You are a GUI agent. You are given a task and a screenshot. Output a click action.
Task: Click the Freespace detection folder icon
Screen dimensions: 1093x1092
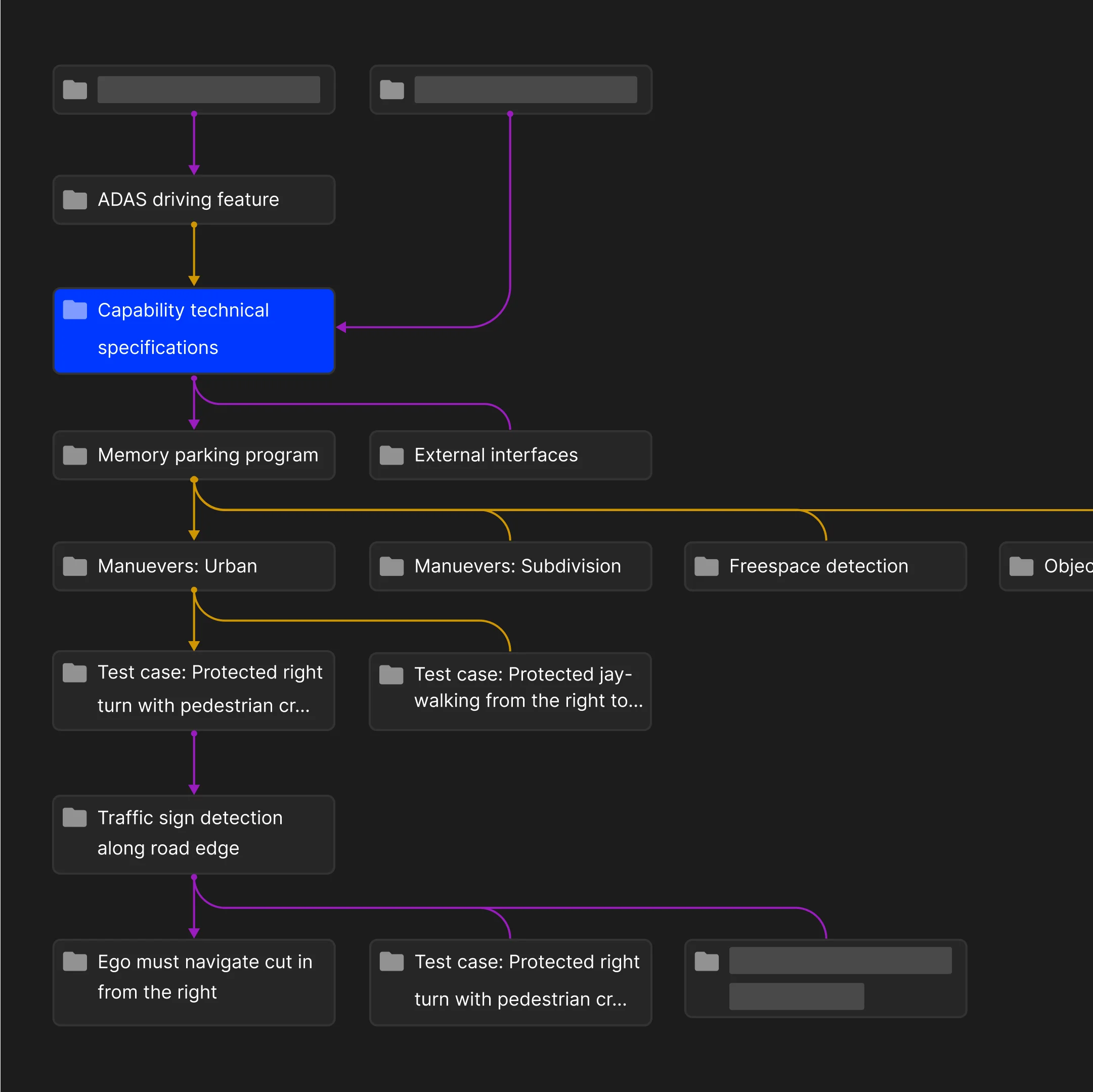[x=706, y=566]
